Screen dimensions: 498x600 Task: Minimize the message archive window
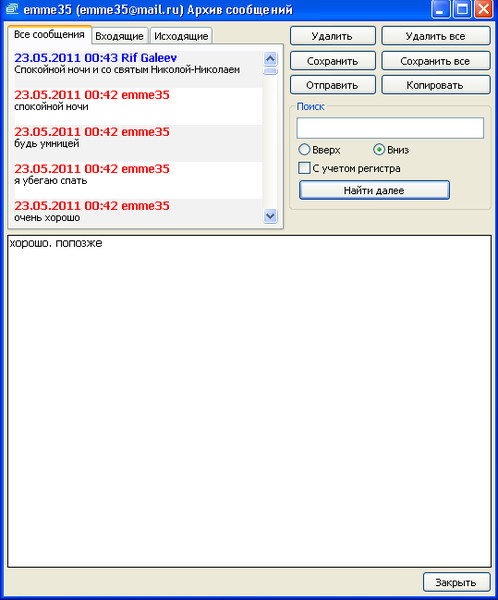[440, 9]
